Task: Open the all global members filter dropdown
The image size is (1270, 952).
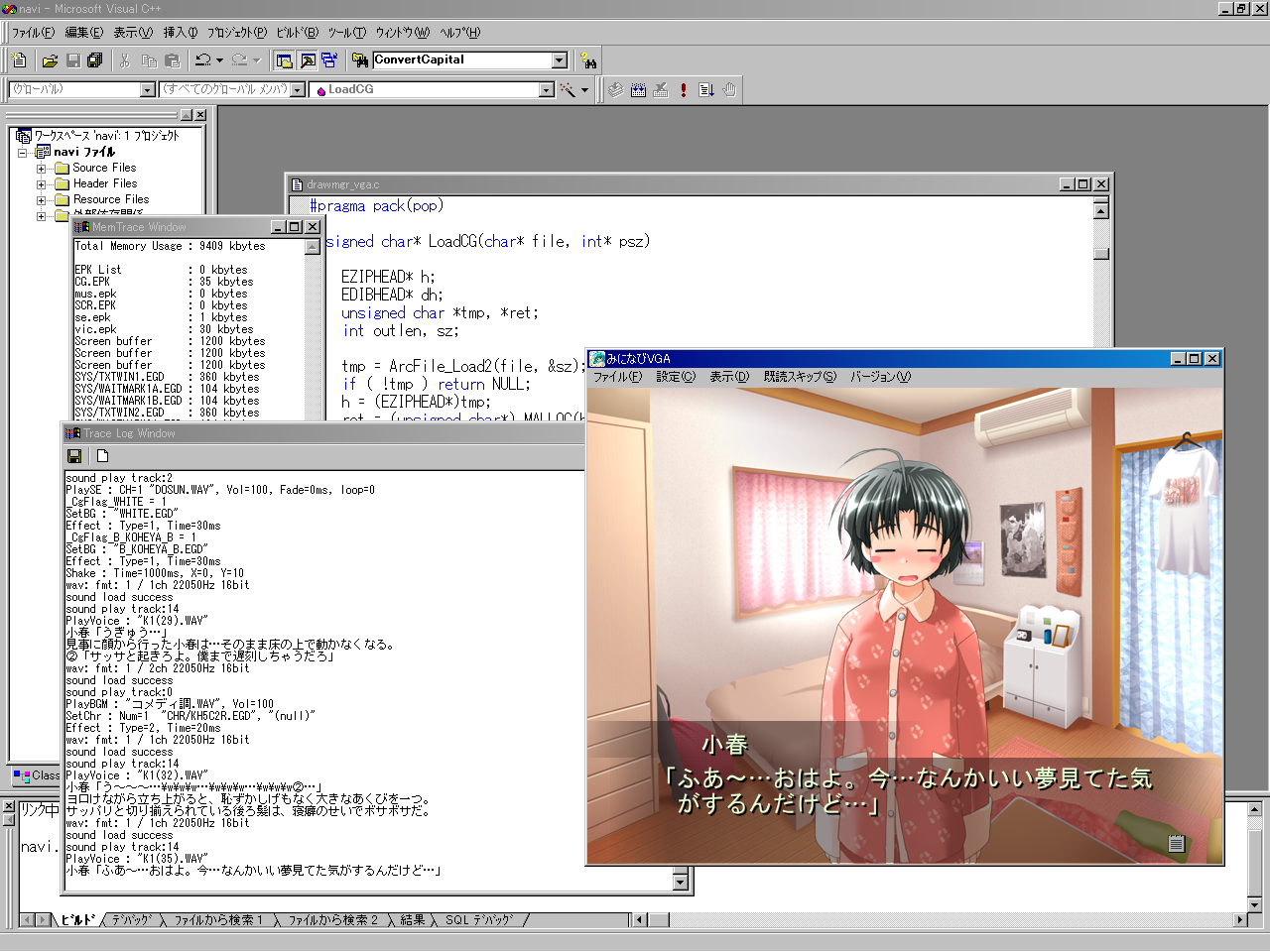Action: point(298,90)
